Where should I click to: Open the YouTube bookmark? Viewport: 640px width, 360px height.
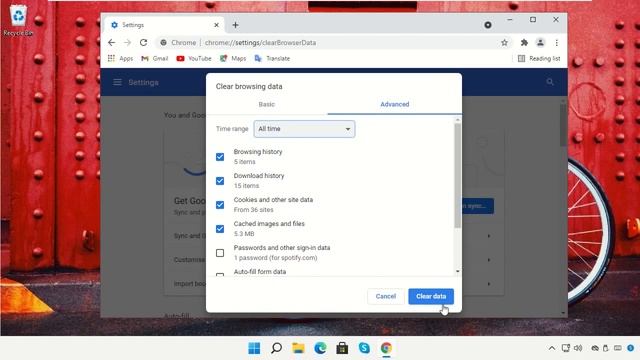(194, 58)
